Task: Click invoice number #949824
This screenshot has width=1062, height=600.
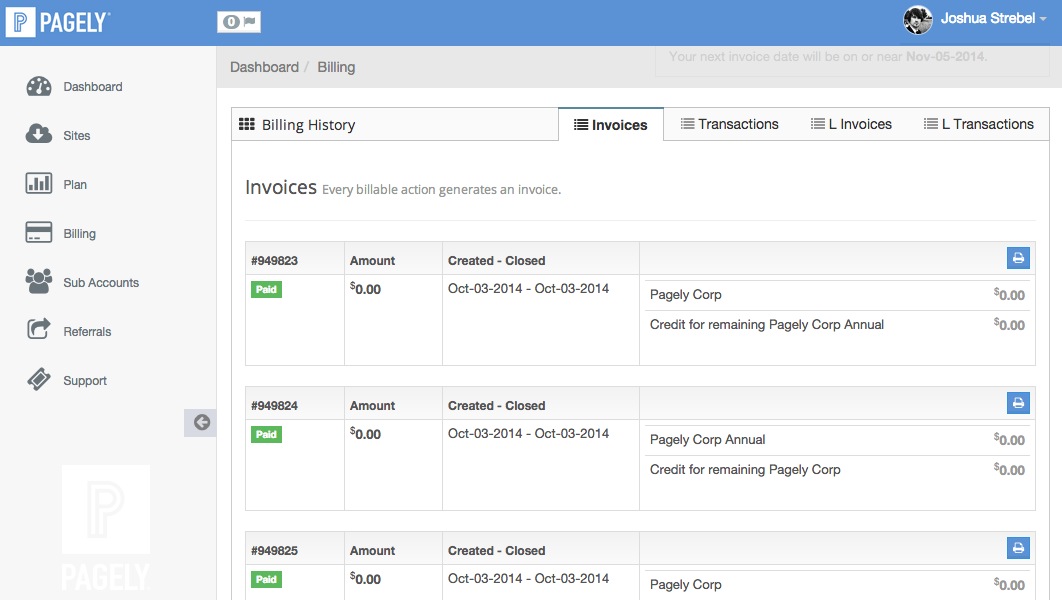Action: pyautogui.click(x=274, y=406)
